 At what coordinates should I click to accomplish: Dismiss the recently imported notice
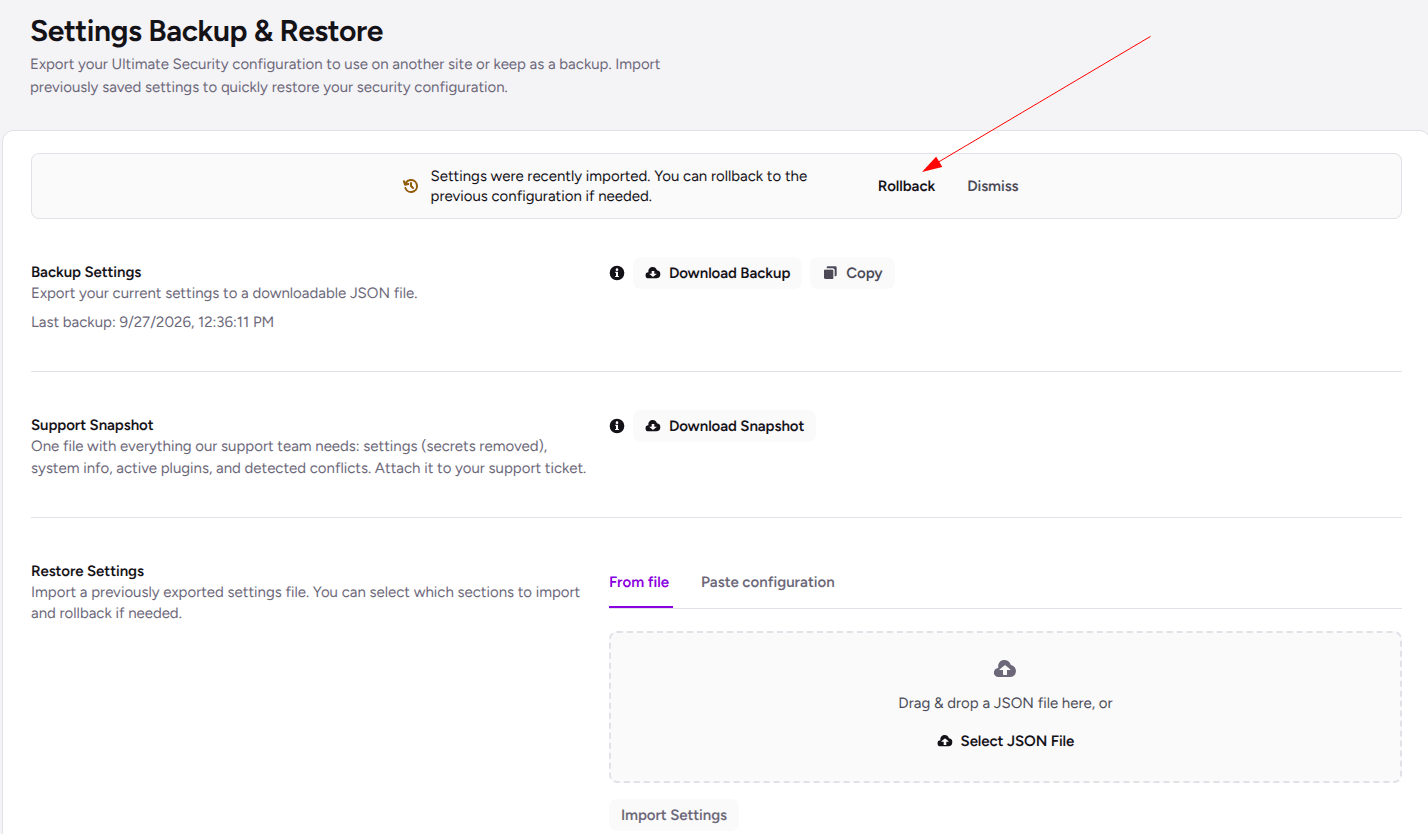[993, 186]
